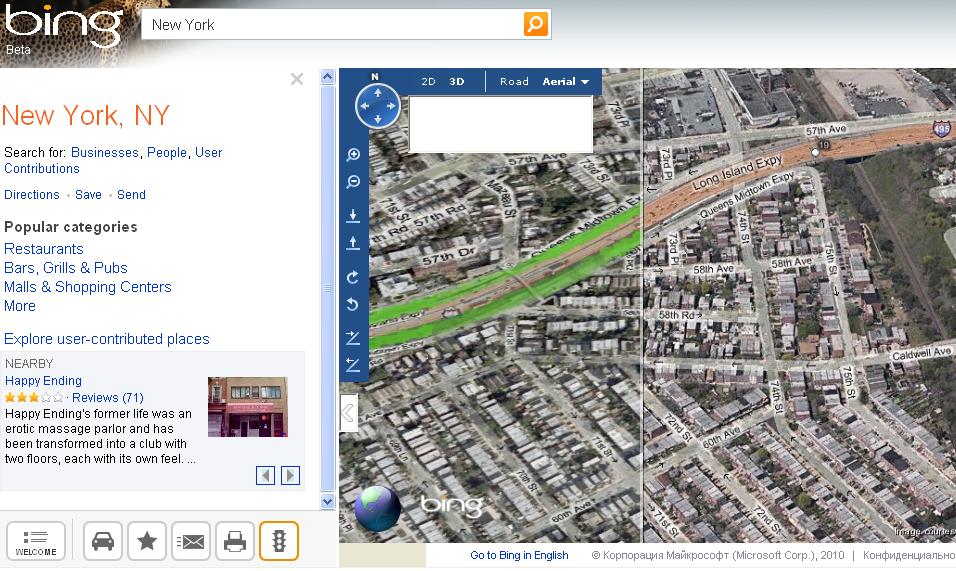This screenshot has height=571, width=956.
Task: Click the orange search magnifier button
Action: (535, 24)
